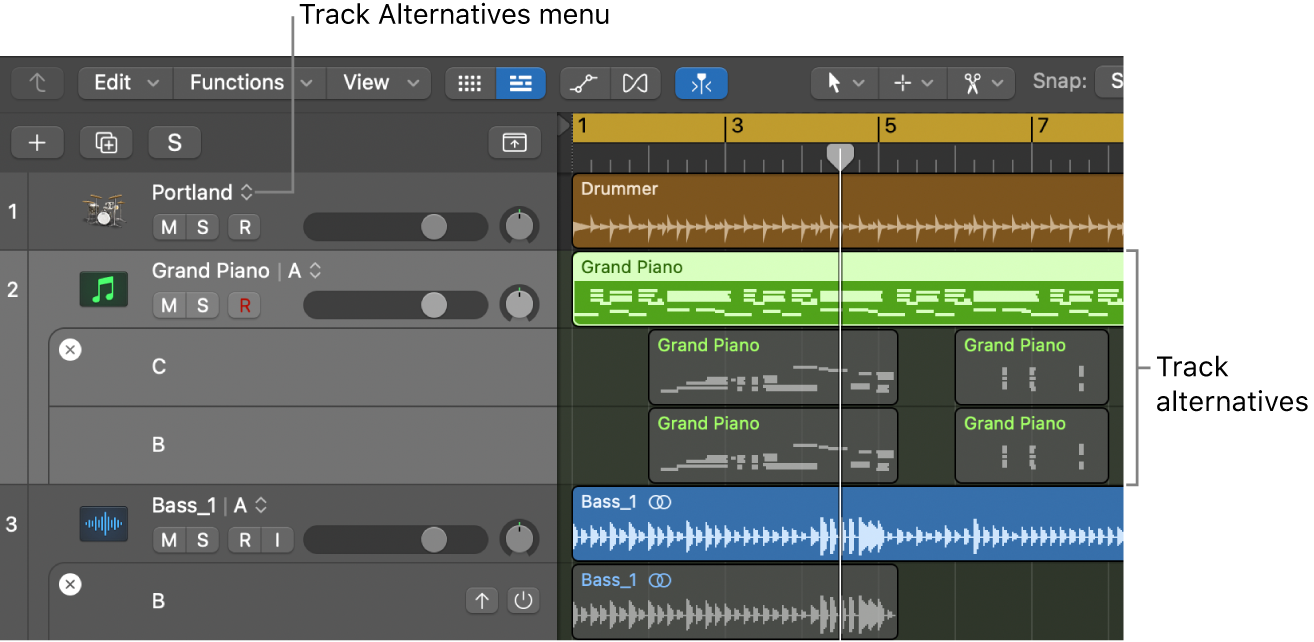1314x642 pixels.
Task: Toggle the Flex show/hide button
Action: pyautogui.click(x=635, y=83)
